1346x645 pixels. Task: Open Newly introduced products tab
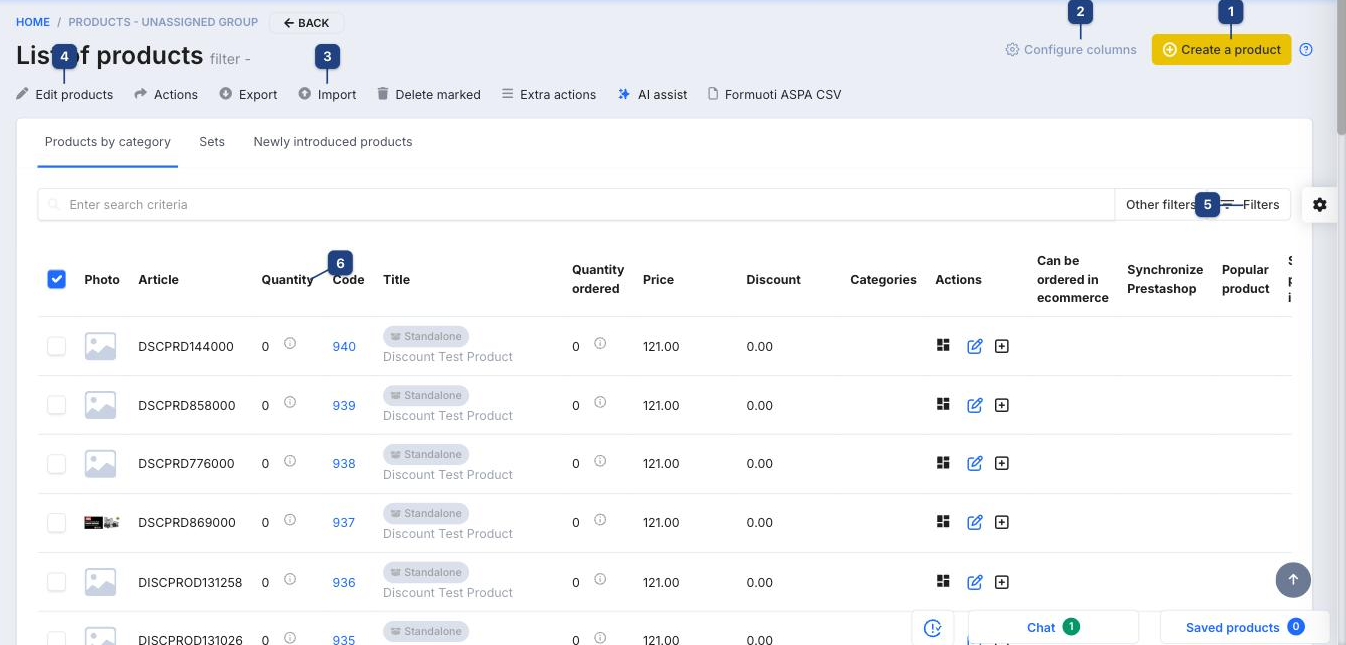coord(333,142)
